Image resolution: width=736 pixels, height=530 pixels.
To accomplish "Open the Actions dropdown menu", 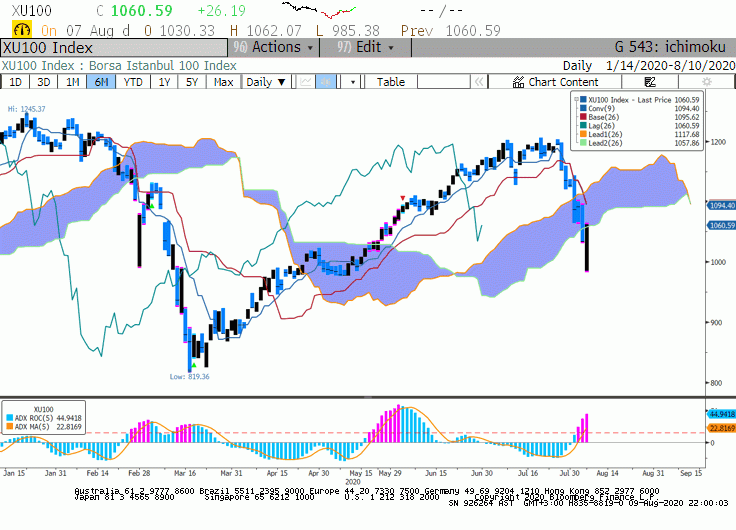I will pos(274,47).
